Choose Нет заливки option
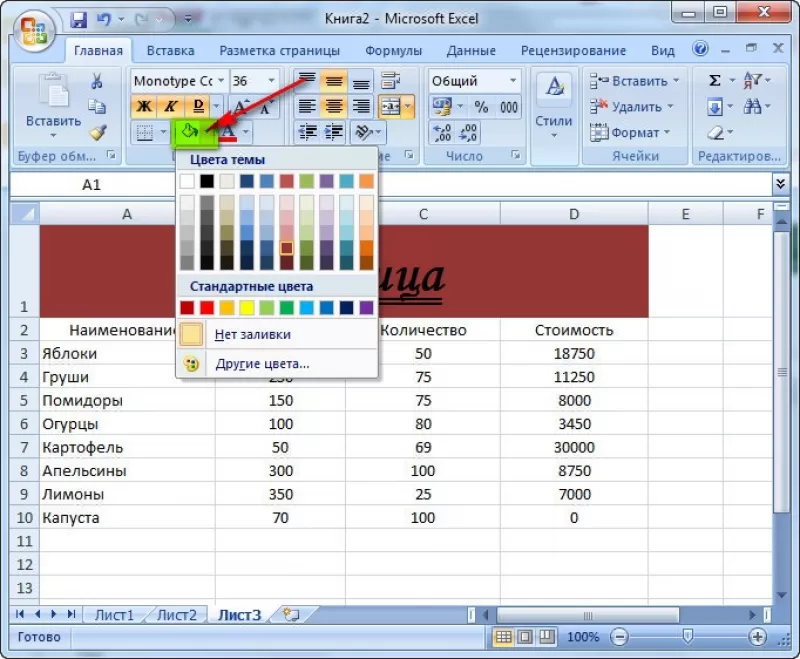The image size is (800, 659). tap(277, 335)
